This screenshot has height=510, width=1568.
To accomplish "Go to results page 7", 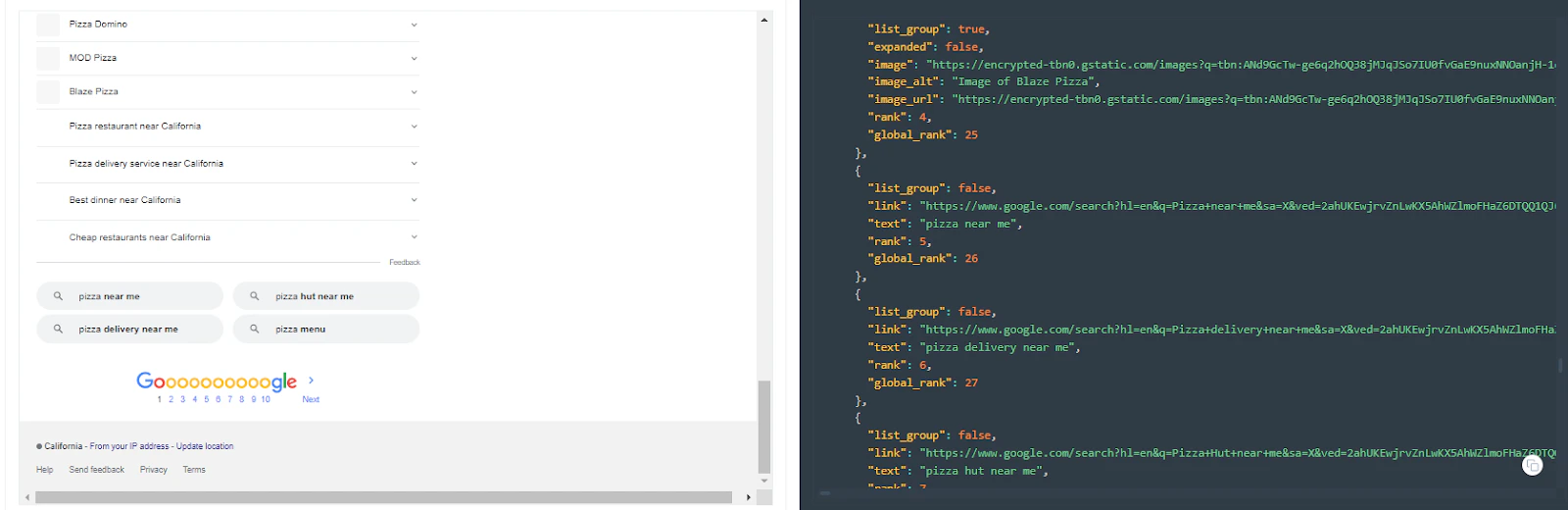I will pyautogui.click(x=229, y=399).
